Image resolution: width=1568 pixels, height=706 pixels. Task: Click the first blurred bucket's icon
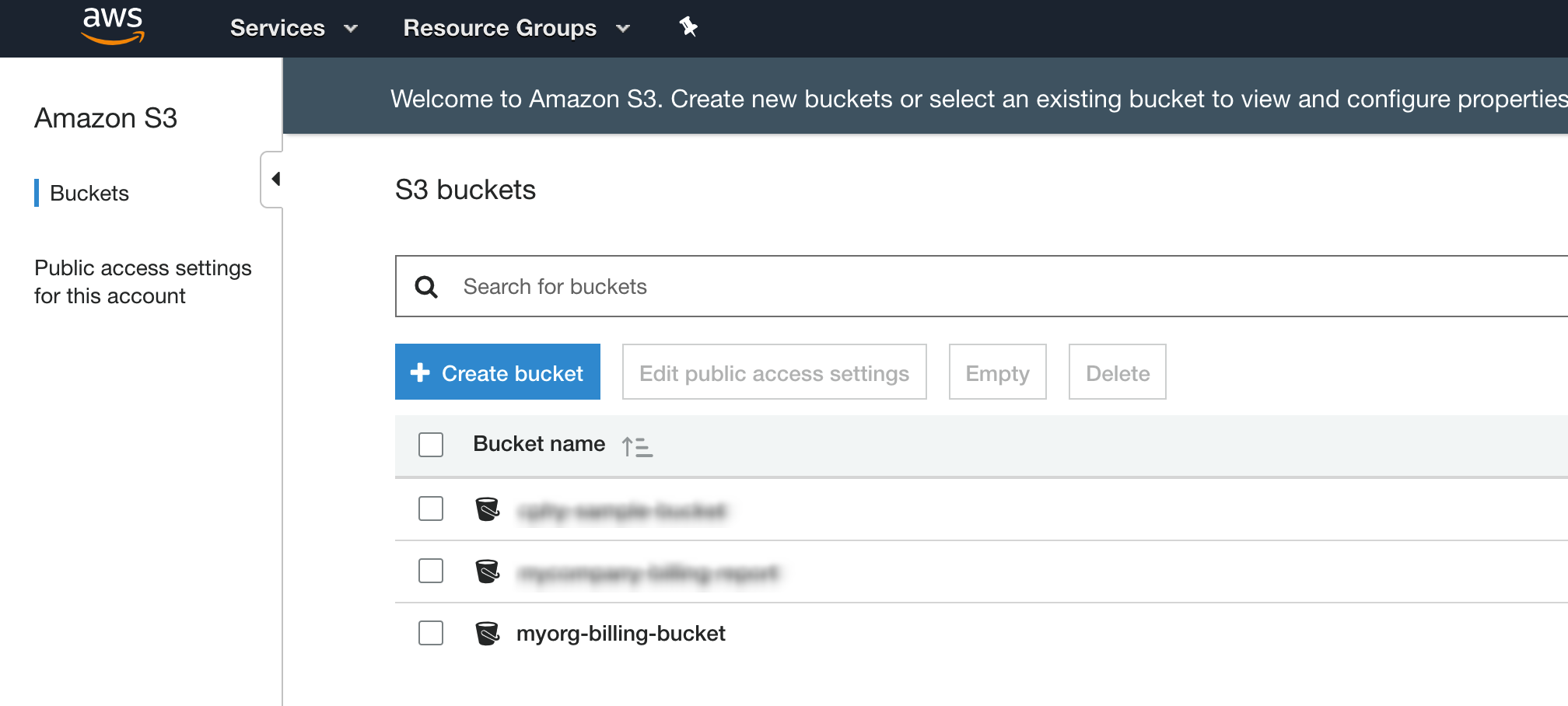tap(487, 509)
